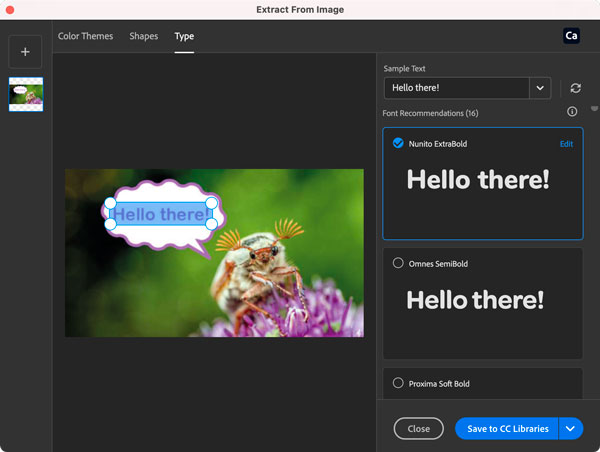This screenshot has height=452, width=600.
Task: Show info about Font Recommendations
Action: pos(572,111)
